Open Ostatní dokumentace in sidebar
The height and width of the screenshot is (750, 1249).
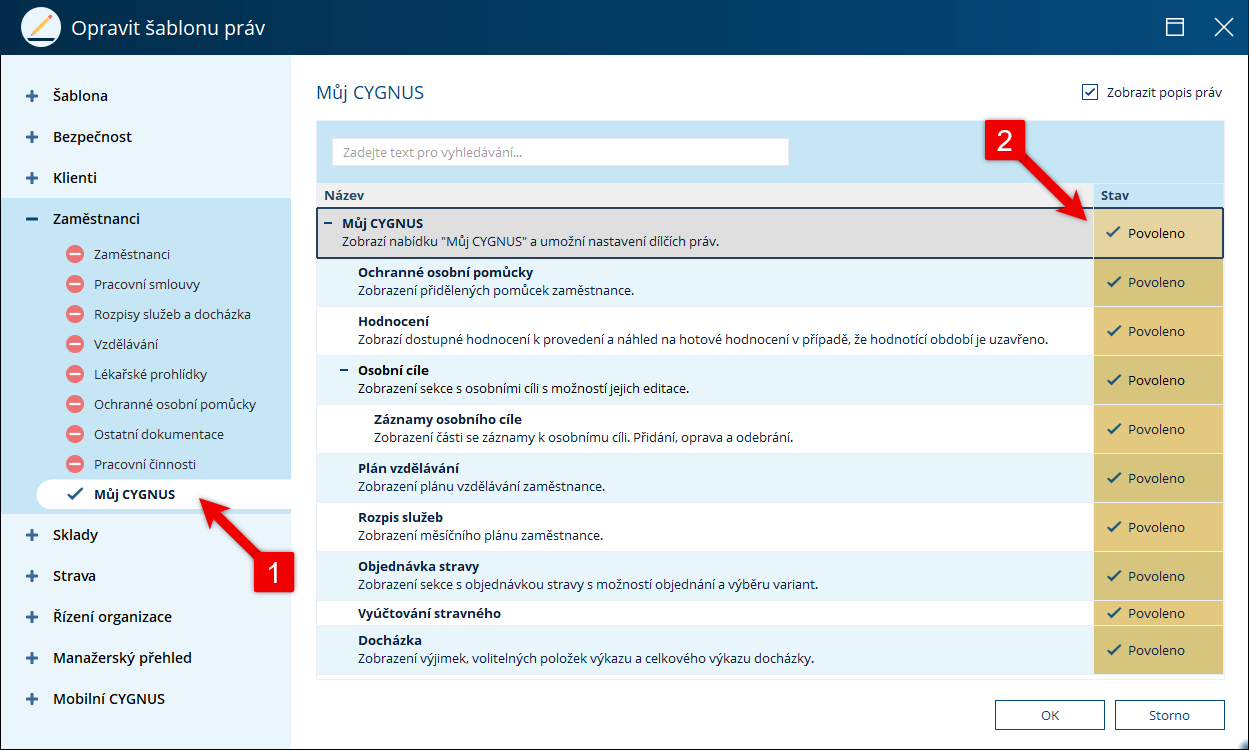click(159, 435)
